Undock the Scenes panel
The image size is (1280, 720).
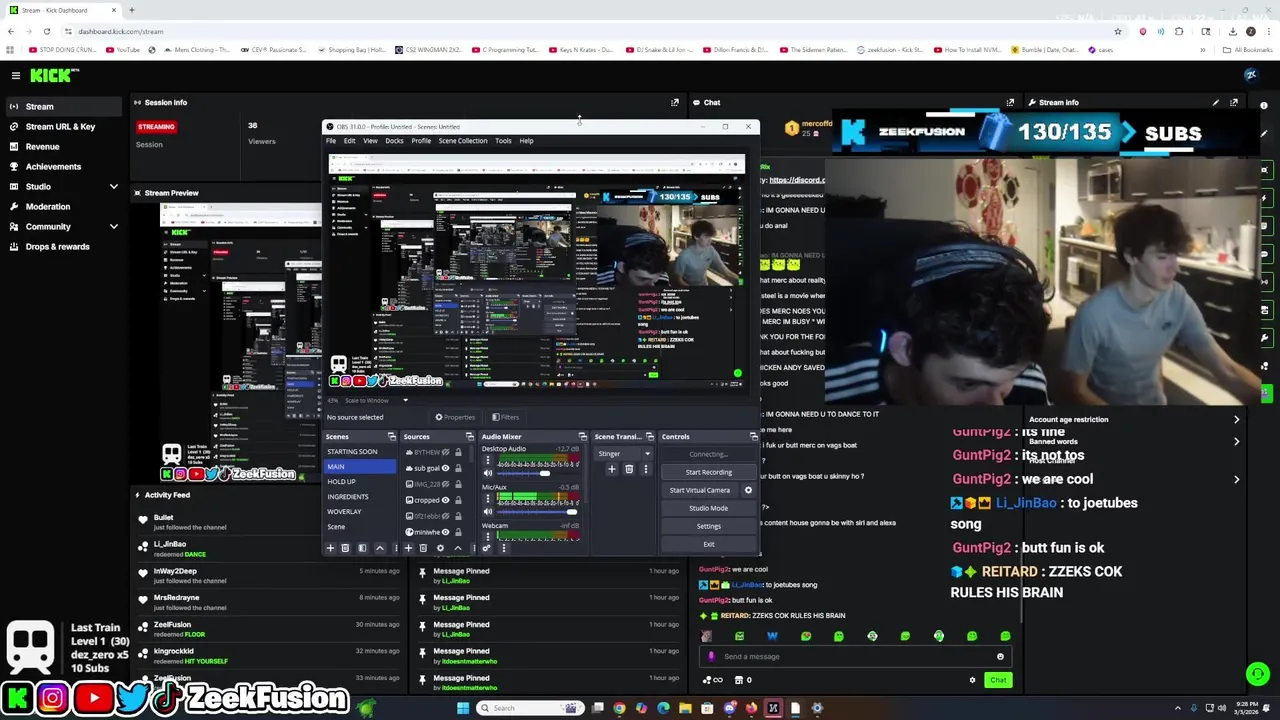coord(391,437)
